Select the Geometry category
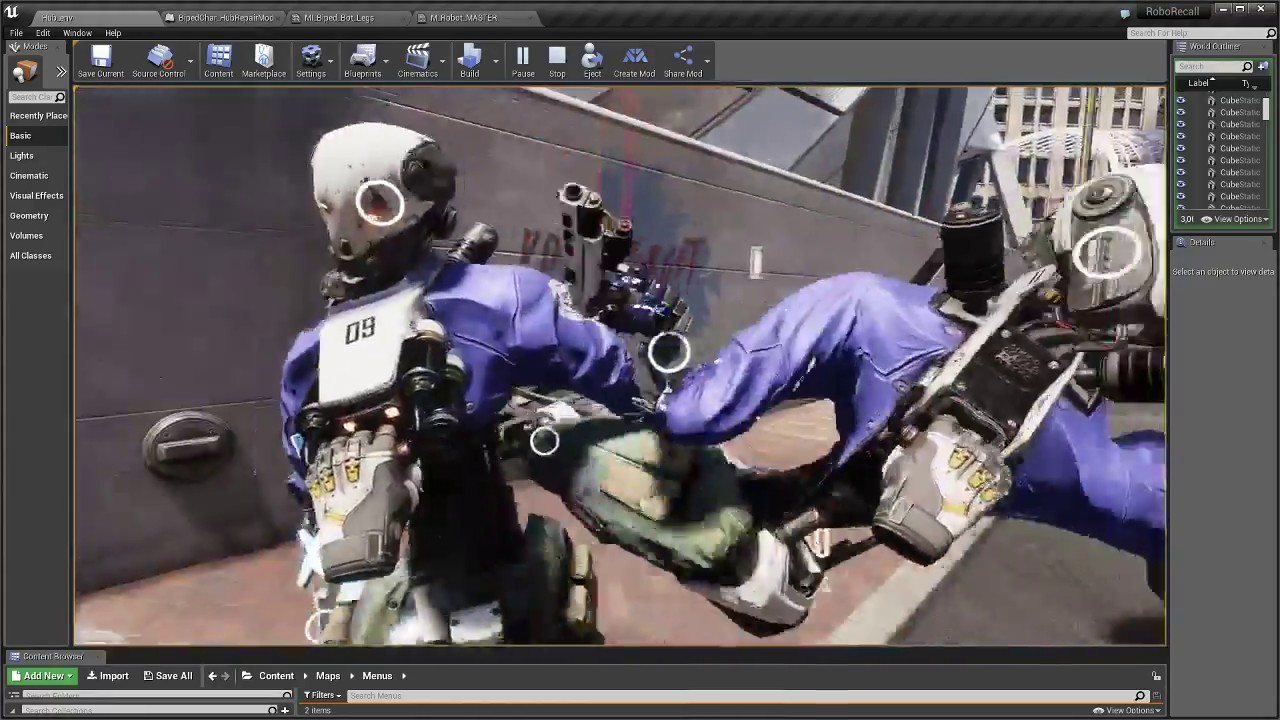 [x=29, y=216]
